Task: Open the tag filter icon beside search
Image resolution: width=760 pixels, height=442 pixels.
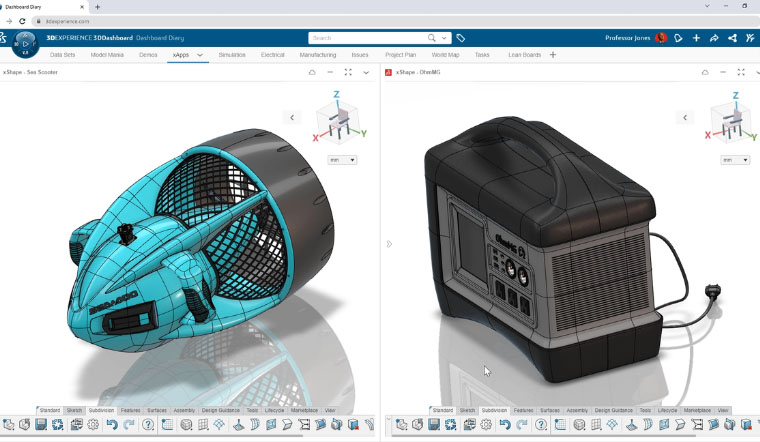Action: coord(461,38)
